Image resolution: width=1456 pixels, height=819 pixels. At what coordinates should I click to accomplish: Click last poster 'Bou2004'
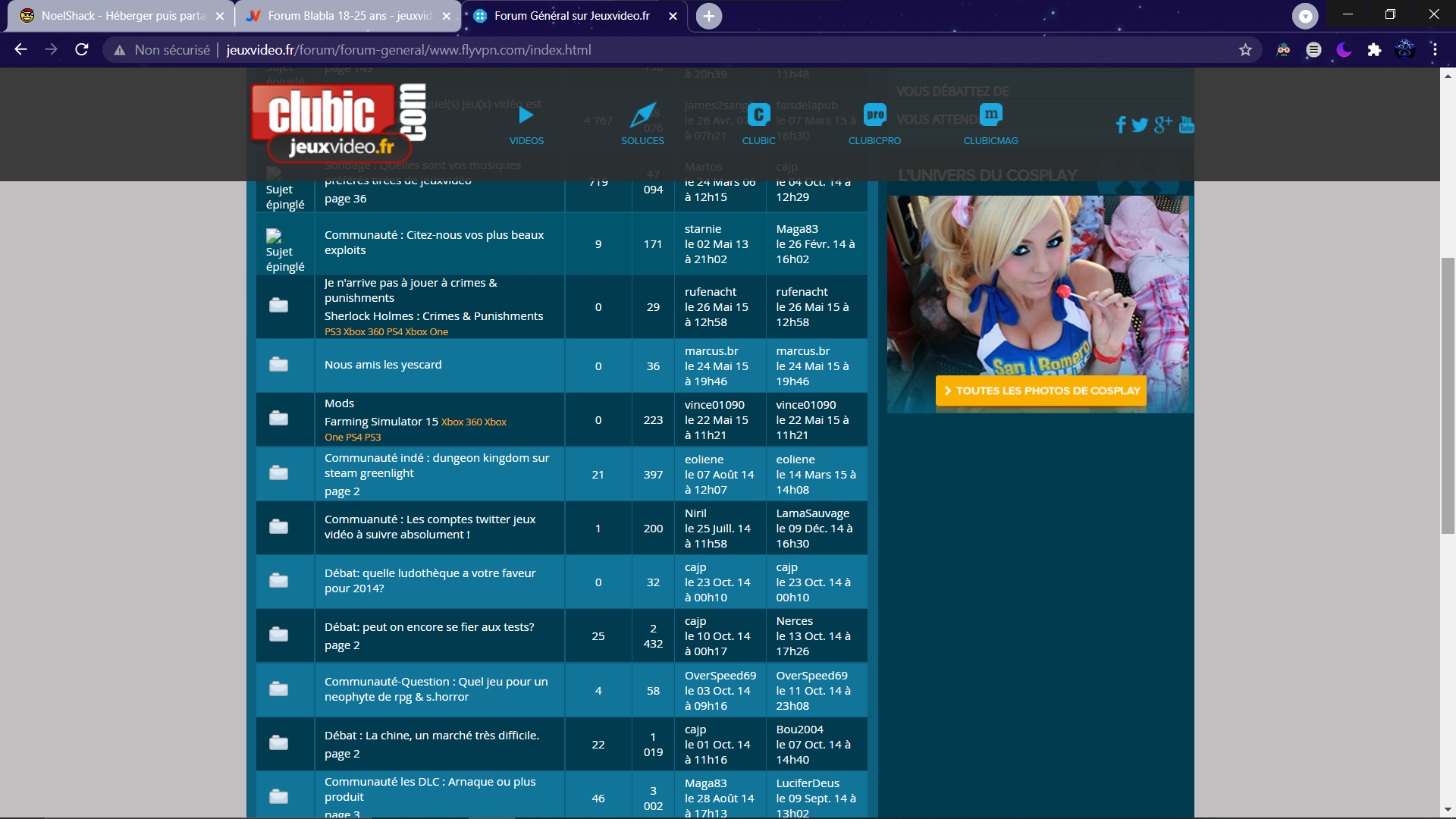[x=799, y=730]
